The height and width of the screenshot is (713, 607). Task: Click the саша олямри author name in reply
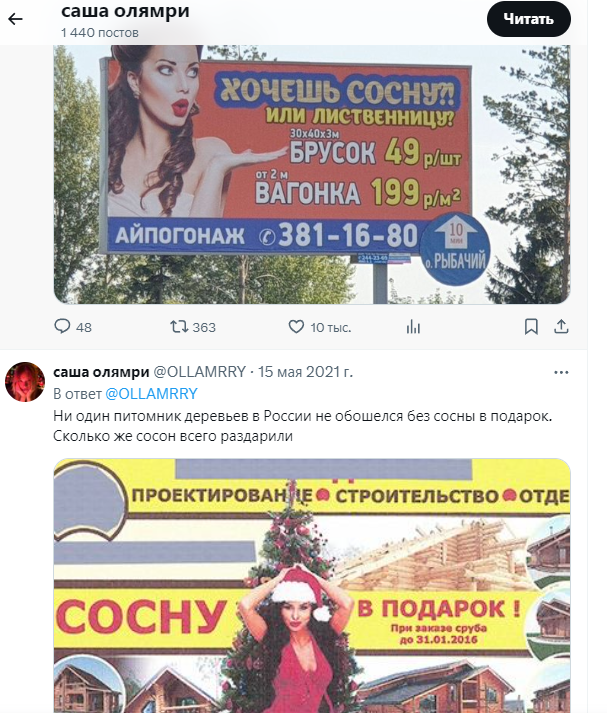pyautogui.click(x=101, y=372)
